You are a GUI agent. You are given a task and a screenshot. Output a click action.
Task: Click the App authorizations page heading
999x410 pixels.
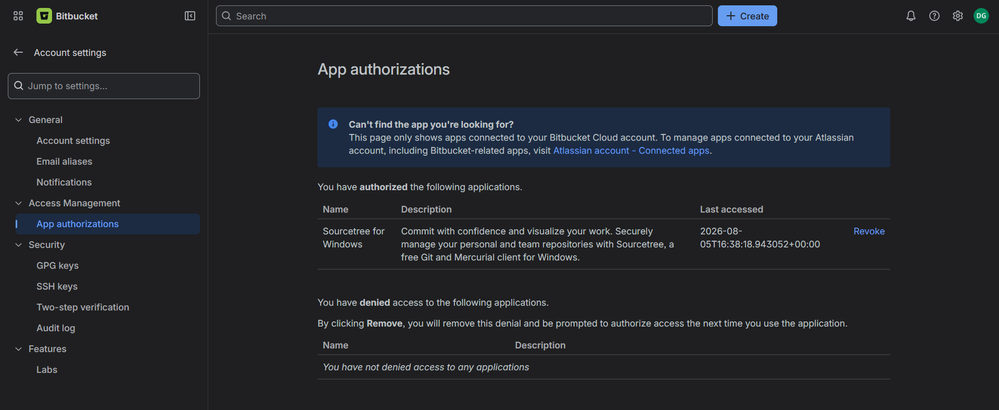pos(384,69)
